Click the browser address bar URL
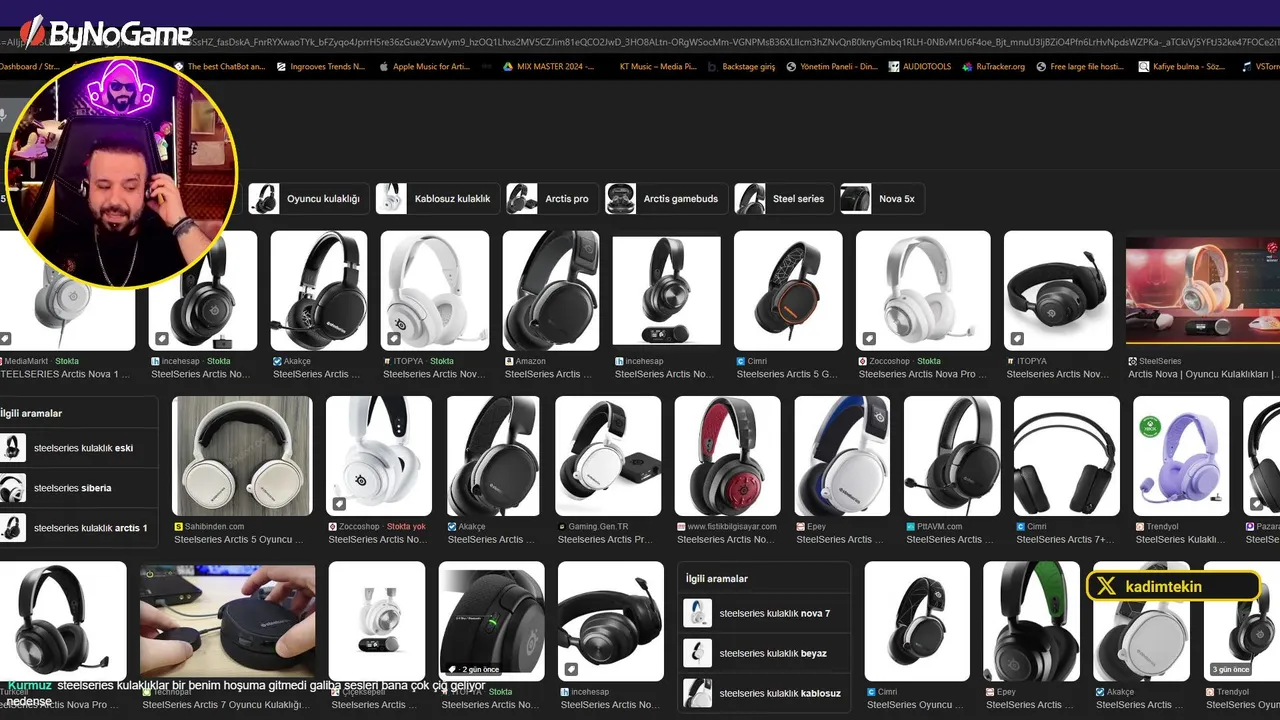1280x720 pixels. (640, 41)
